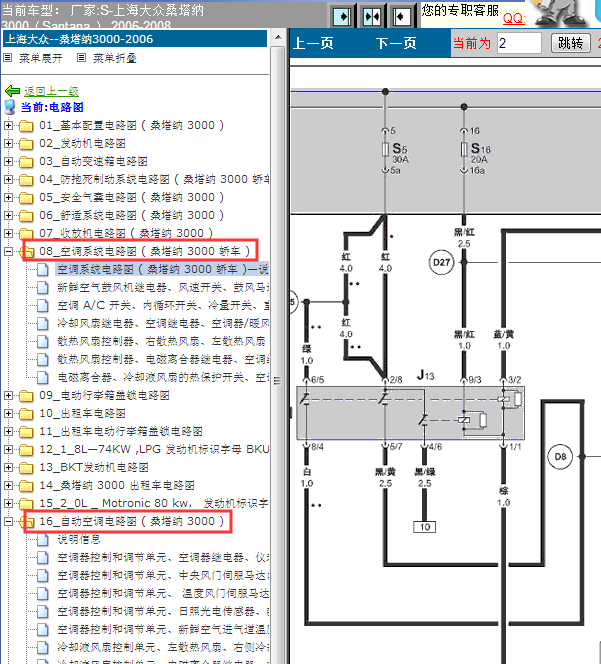This screenshot has height=664, width=601.
Task: Click folder icon of 03_自动变速箱电路图
Action: pyautogui.click(x=26, y=162)
